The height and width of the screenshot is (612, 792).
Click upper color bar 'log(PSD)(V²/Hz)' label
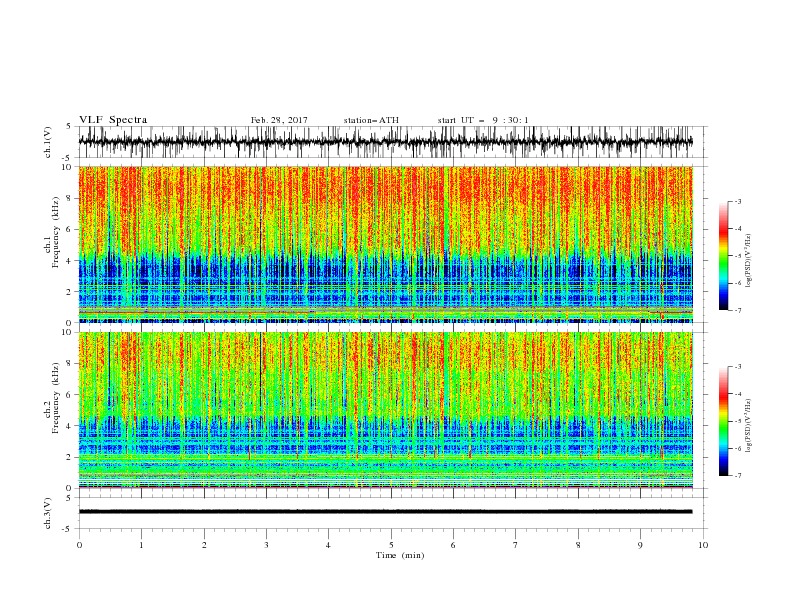click(x=749, y=261)
